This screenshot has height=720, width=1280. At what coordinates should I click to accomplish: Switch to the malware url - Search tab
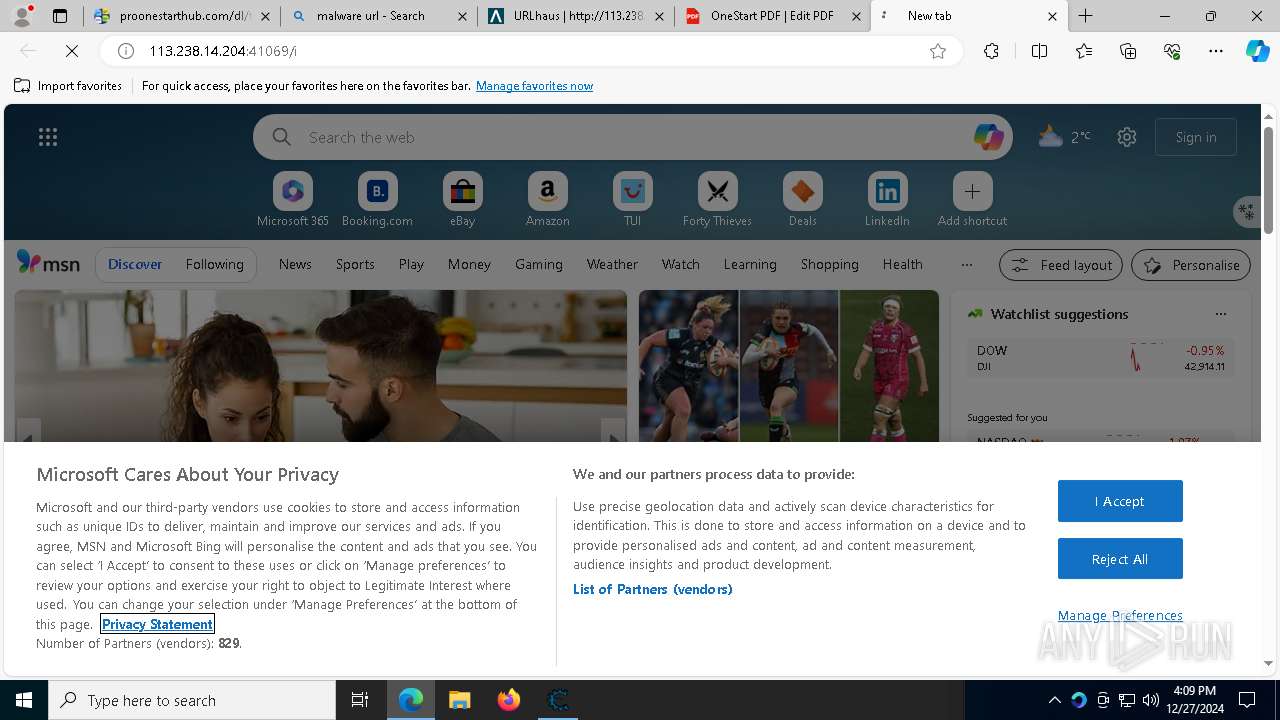[378, 16]
